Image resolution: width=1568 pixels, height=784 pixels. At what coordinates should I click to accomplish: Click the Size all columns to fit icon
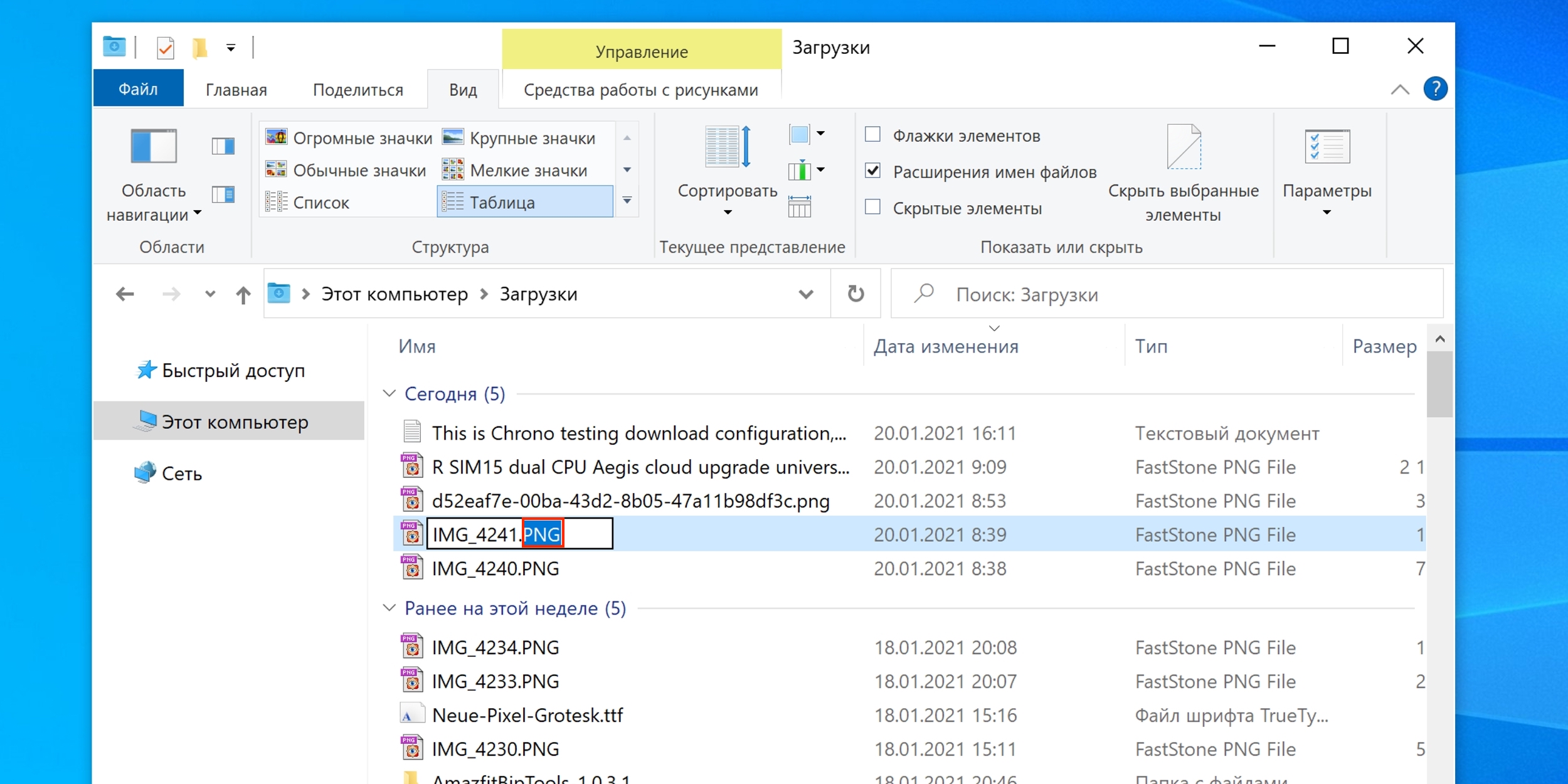point(799,206)
